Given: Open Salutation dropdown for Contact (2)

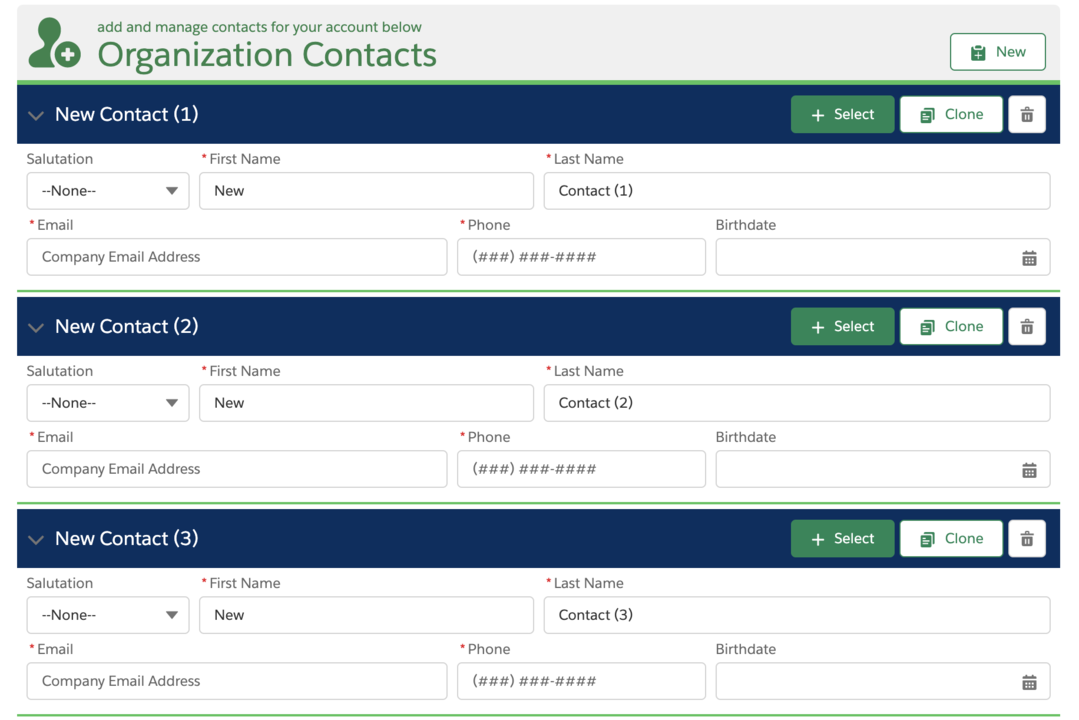Looking at the screenshot, I should (108, 403).
